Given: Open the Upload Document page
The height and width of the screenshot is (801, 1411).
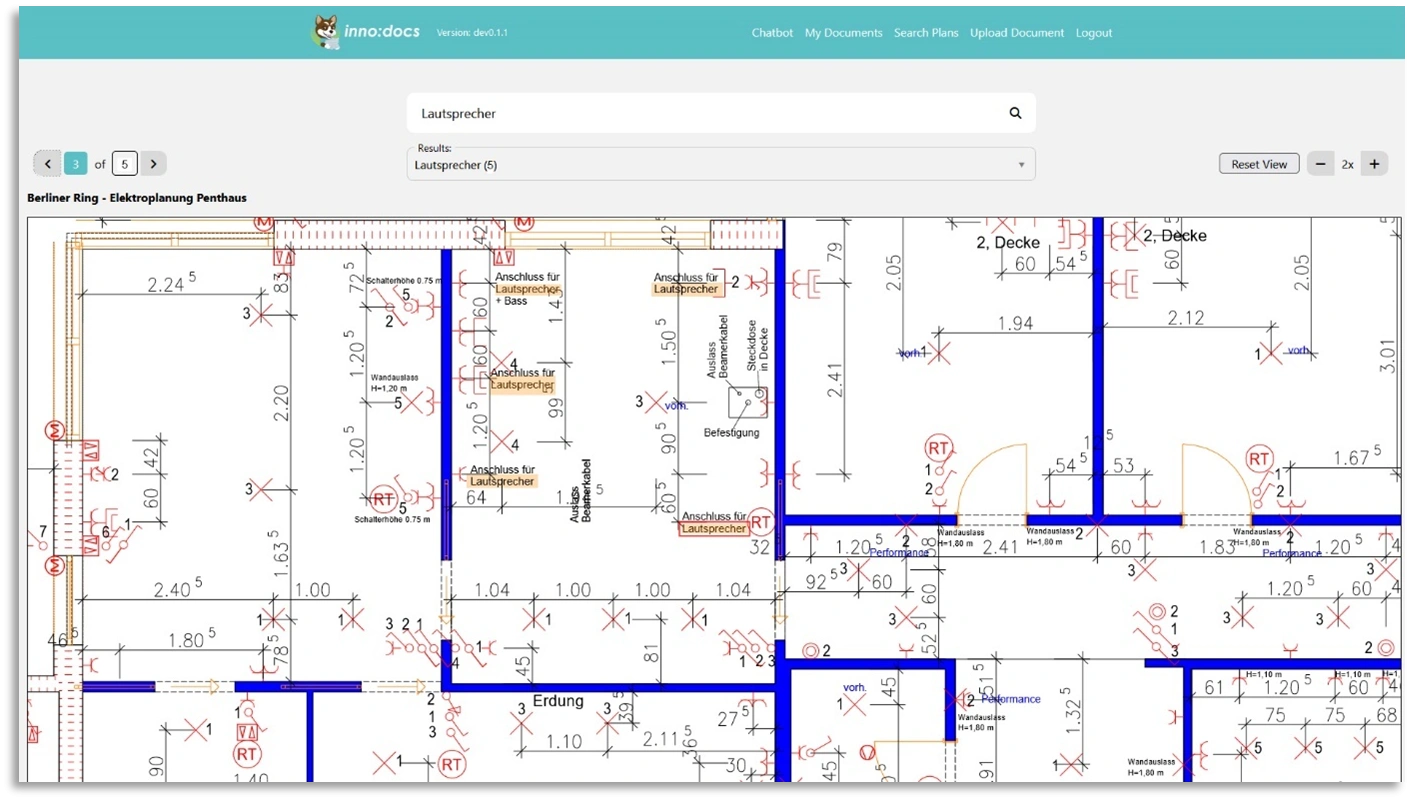Looking at the screenshot, I should coord(1017,33).
